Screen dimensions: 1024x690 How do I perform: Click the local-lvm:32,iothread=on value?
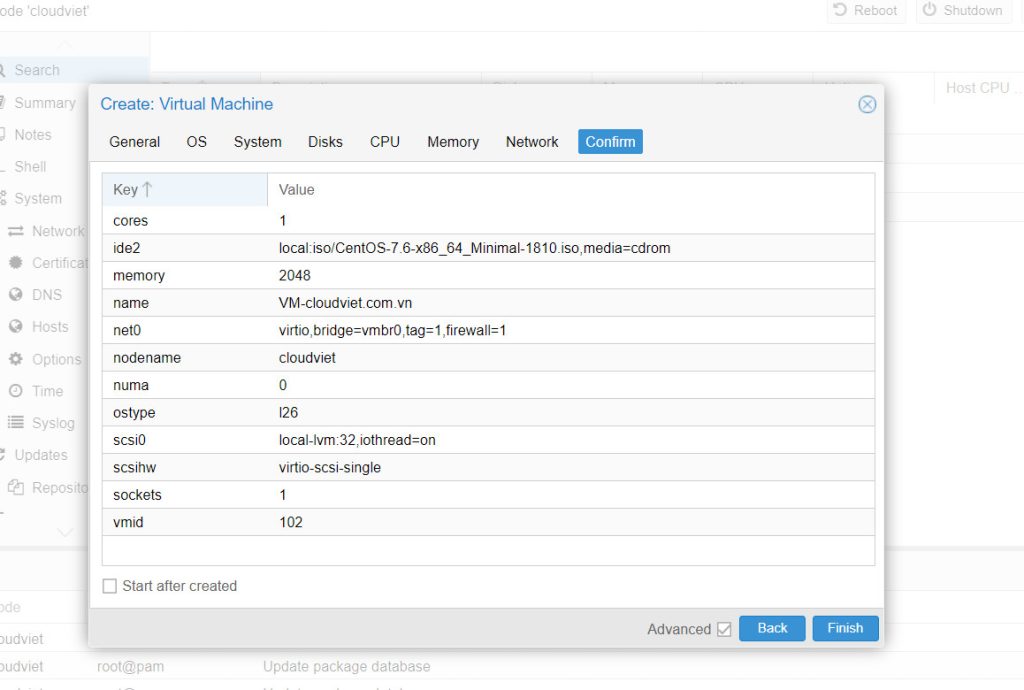pos(357,440)
